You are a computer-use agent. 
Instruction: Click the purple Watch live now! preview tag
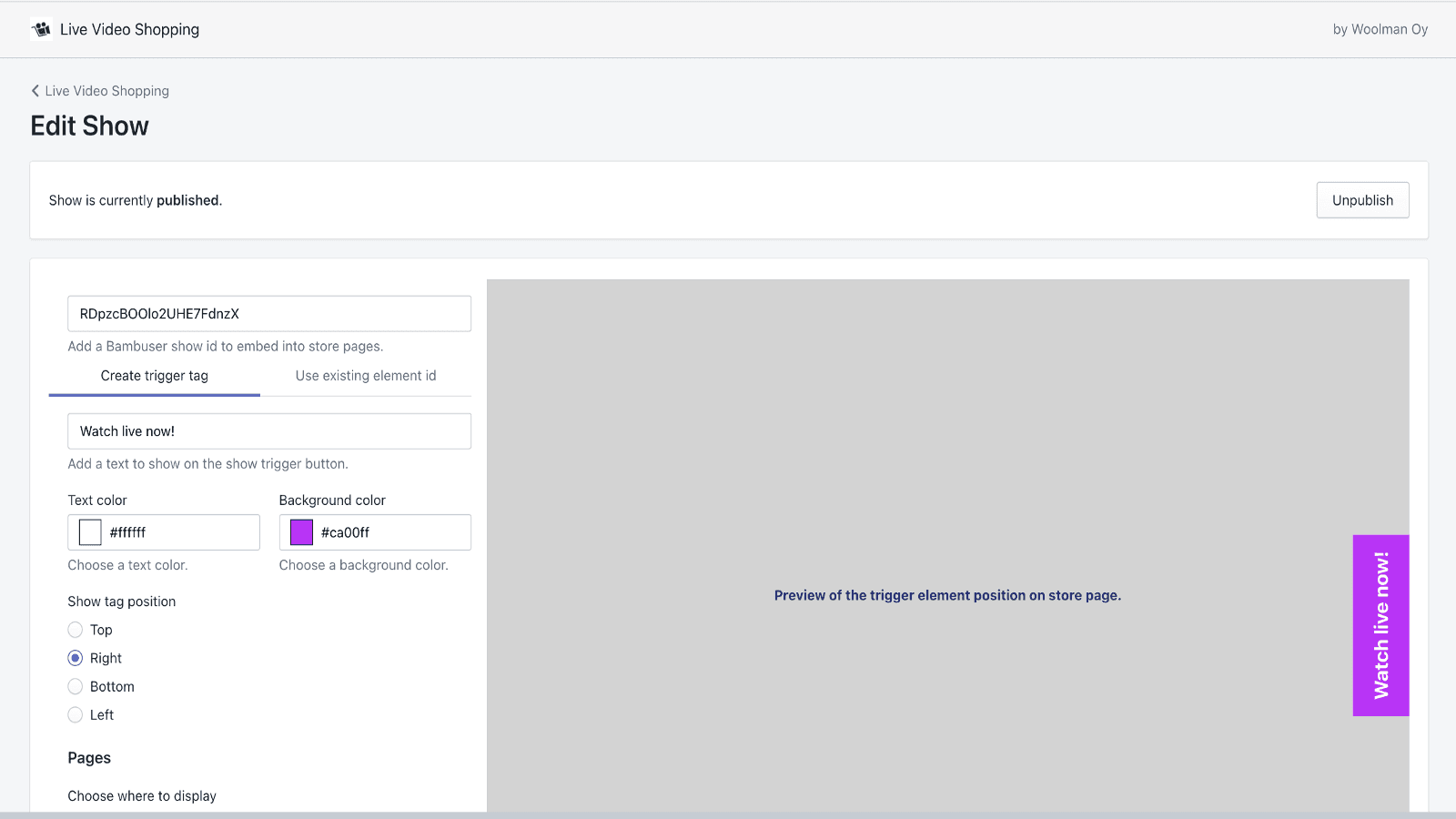pyautogui.click(x=1380, y=625)
